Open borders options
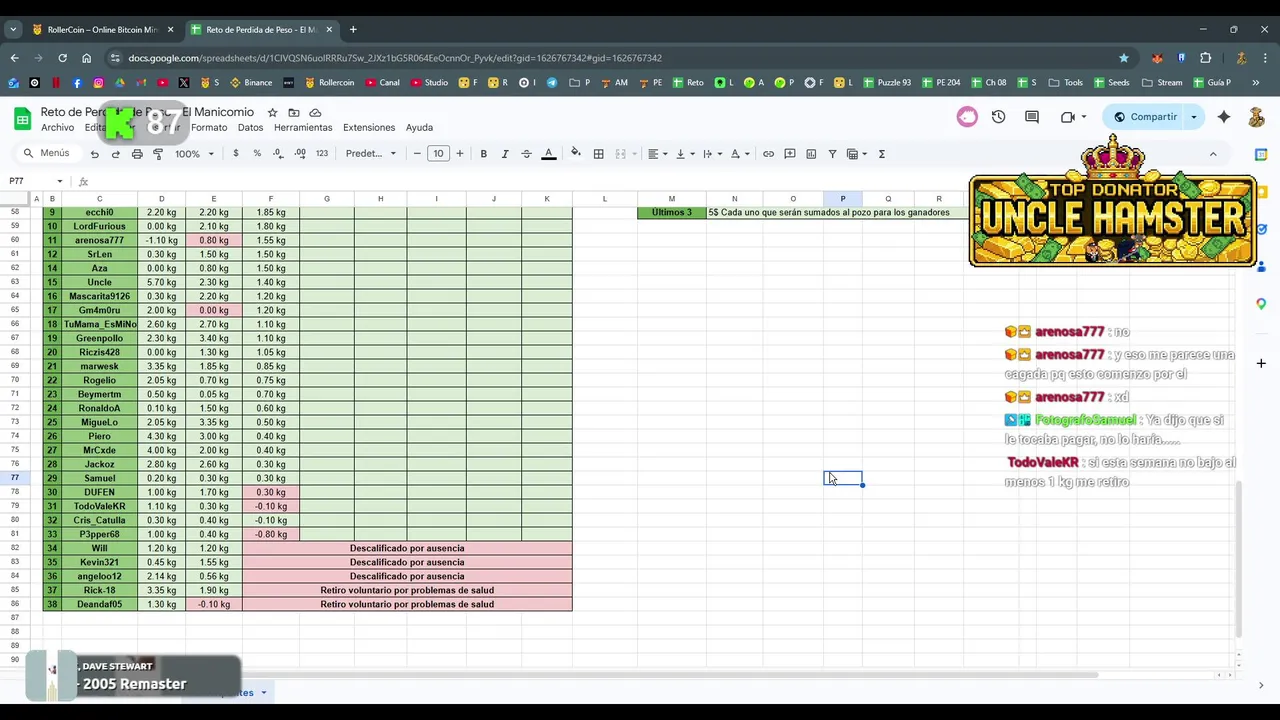Image resolution: width=1280 pixels, height=720 pixels. tap(598, 154)
